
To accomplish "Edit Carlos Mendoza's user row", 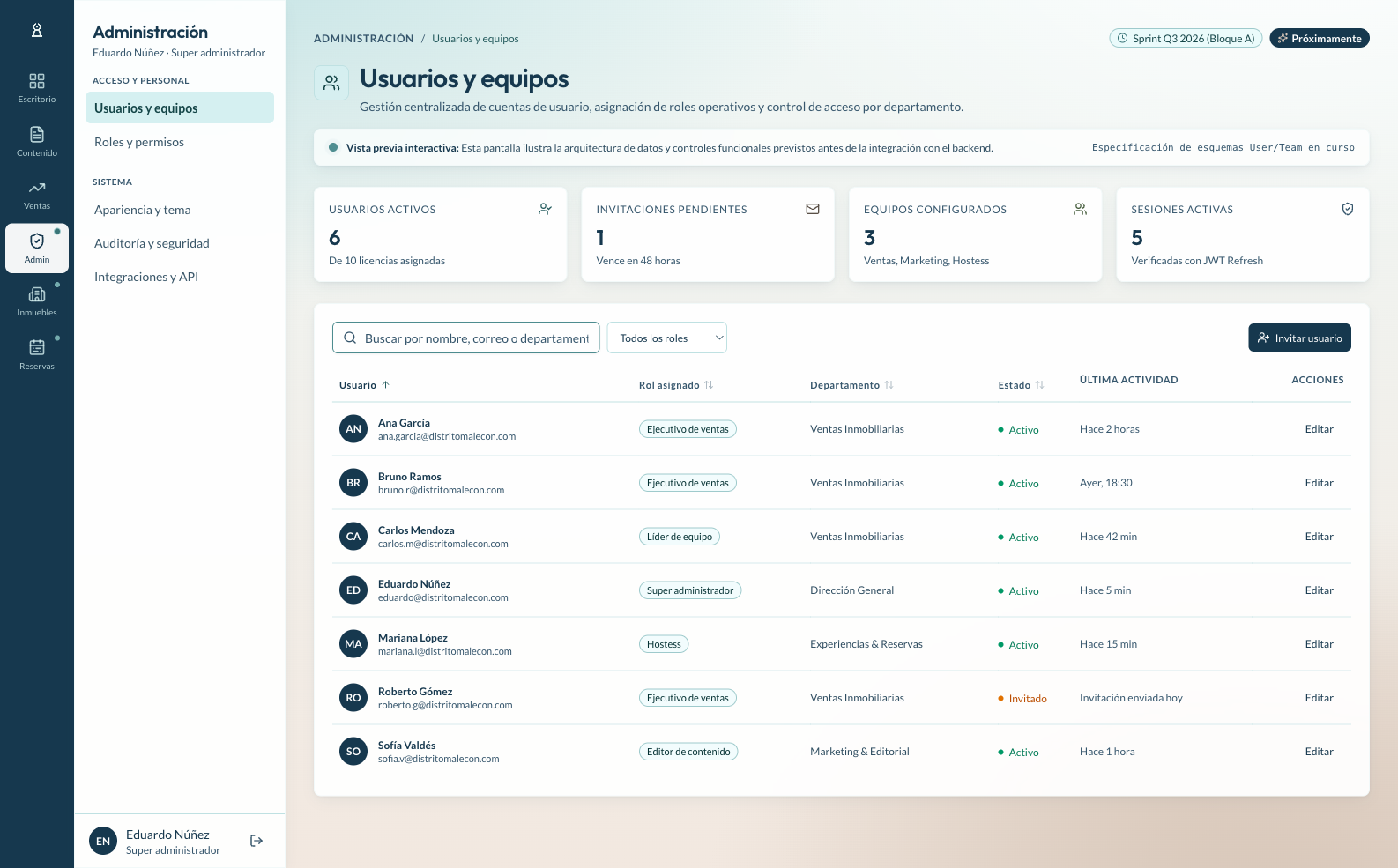I will [x=1319, y=537].
